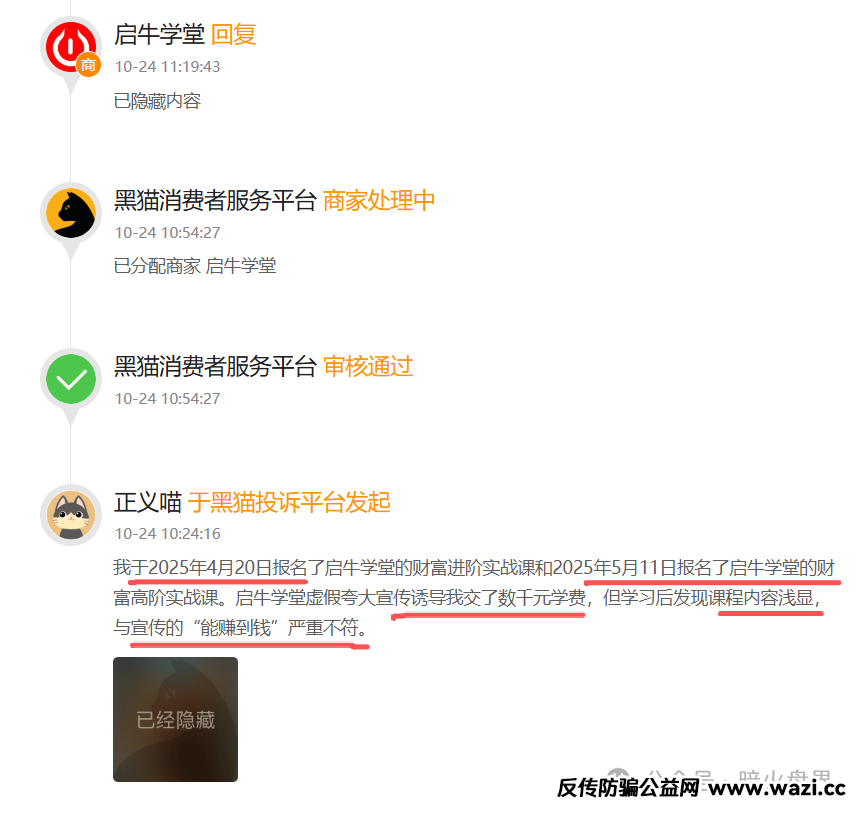This screenshot has height=815, width=860.
Task: Click the timestamp 10-24 11:19:43
Action: coord(167,67)
